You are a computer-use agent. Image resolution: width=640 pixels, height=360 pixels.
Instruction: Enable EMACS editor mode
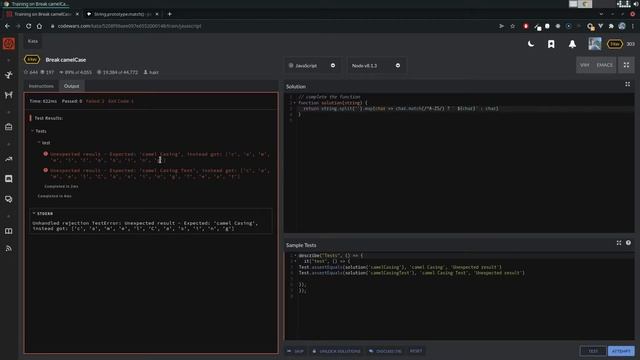click(x=604, y=65)
